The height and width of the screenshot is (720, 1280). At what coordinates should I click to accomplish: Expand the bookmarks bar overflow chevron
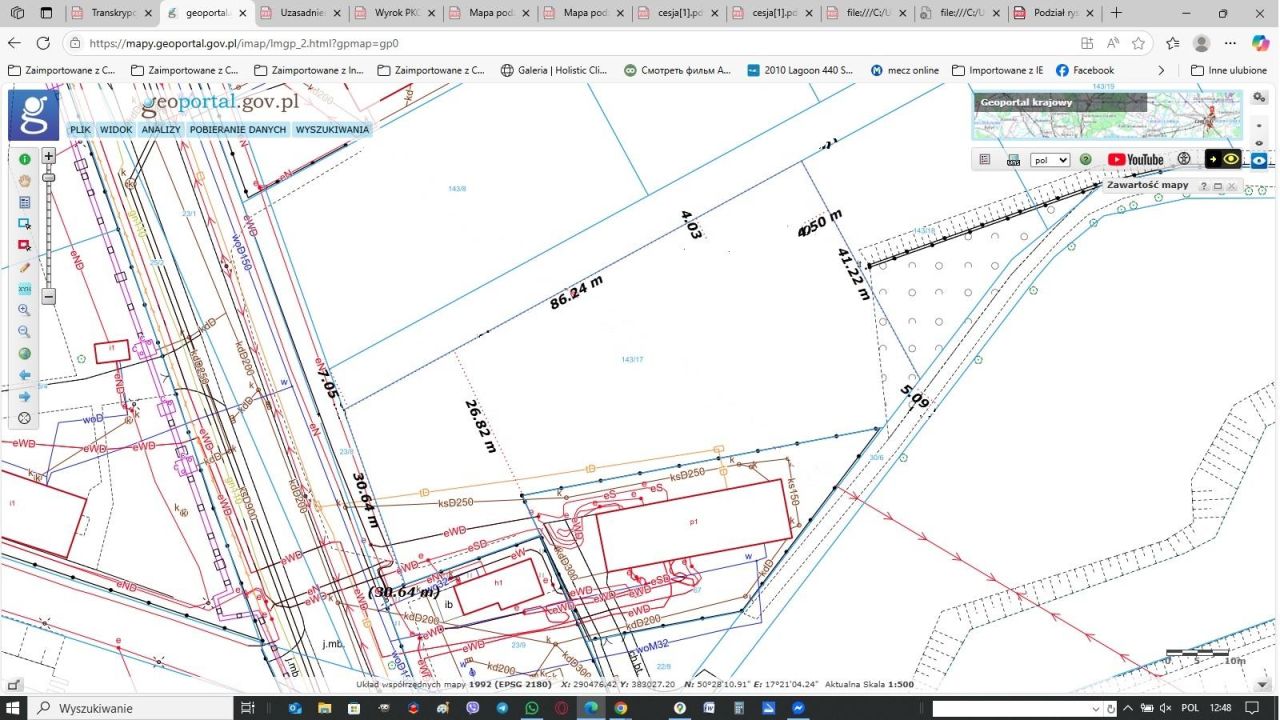pyautogui.click(x=1161, y=70)
